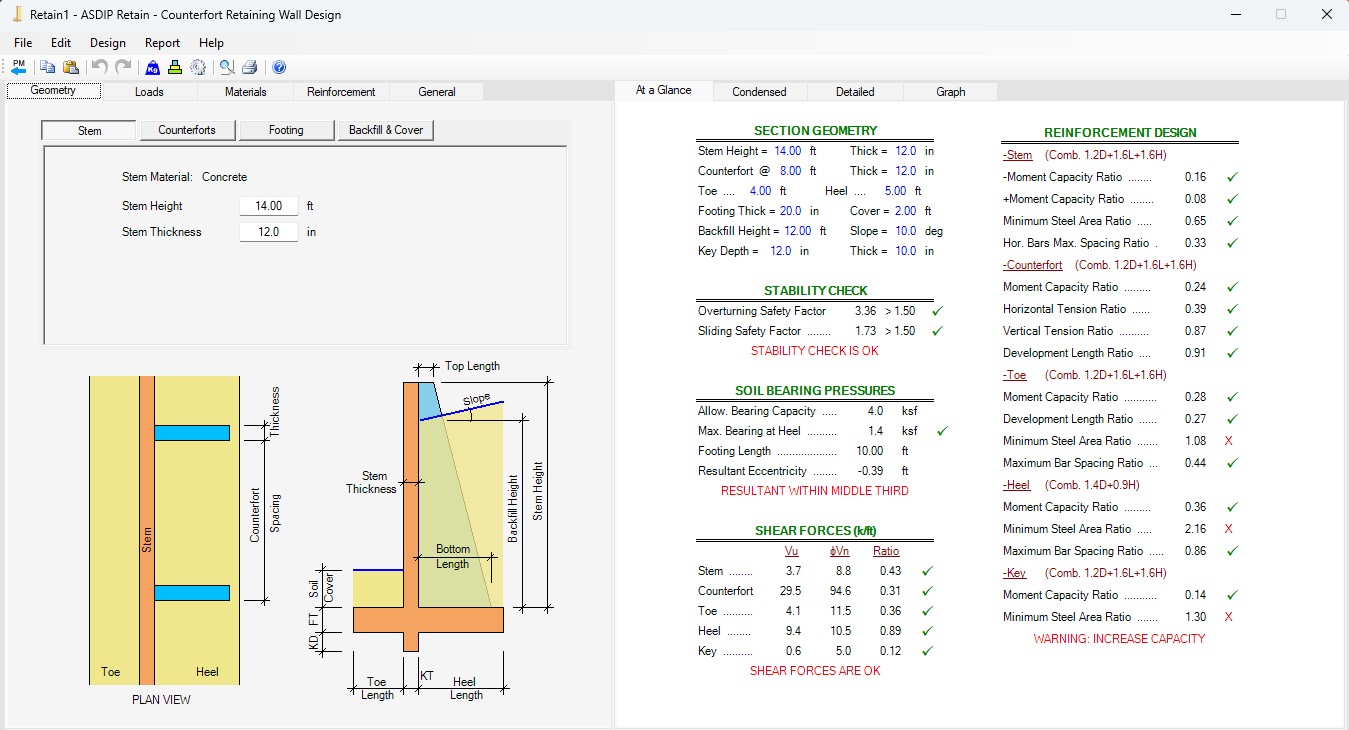Click the blue Kg weight units icon
1349x730 pixels.
point(152,67)
